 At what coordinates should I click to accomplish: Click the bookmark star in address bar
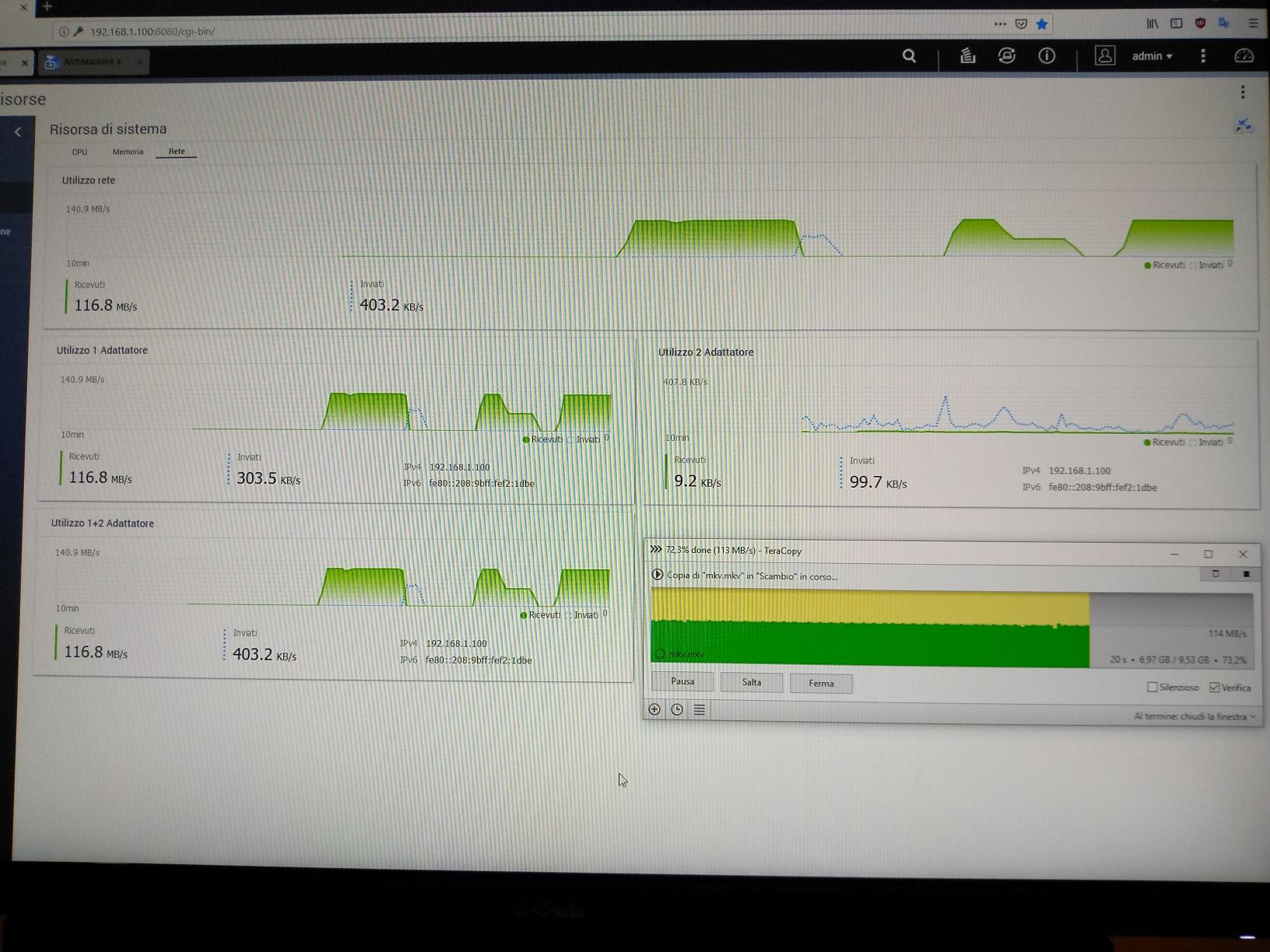coord(1042,24)
